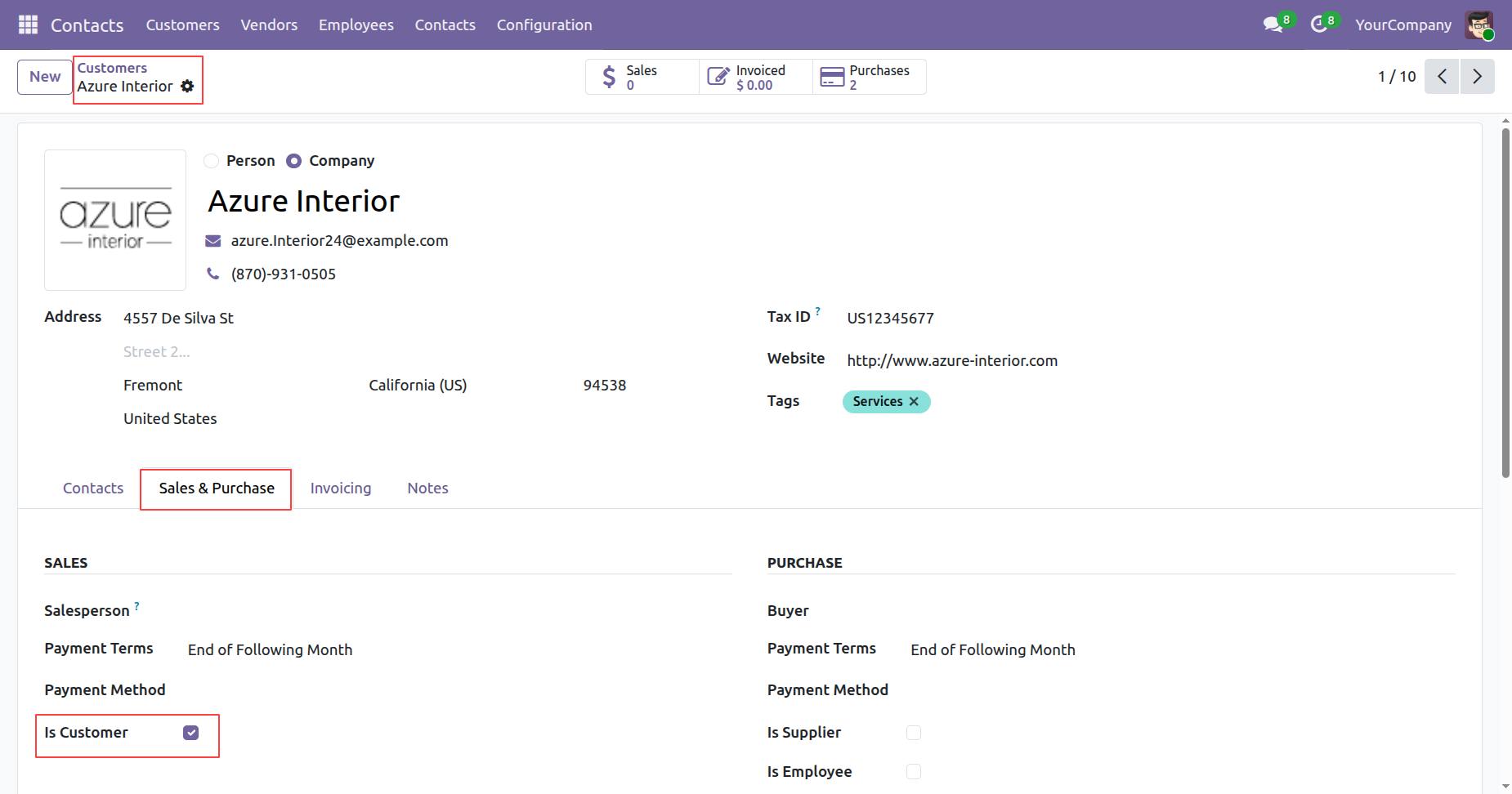Click the Purchase Payment Method field

coord(1183,690)
